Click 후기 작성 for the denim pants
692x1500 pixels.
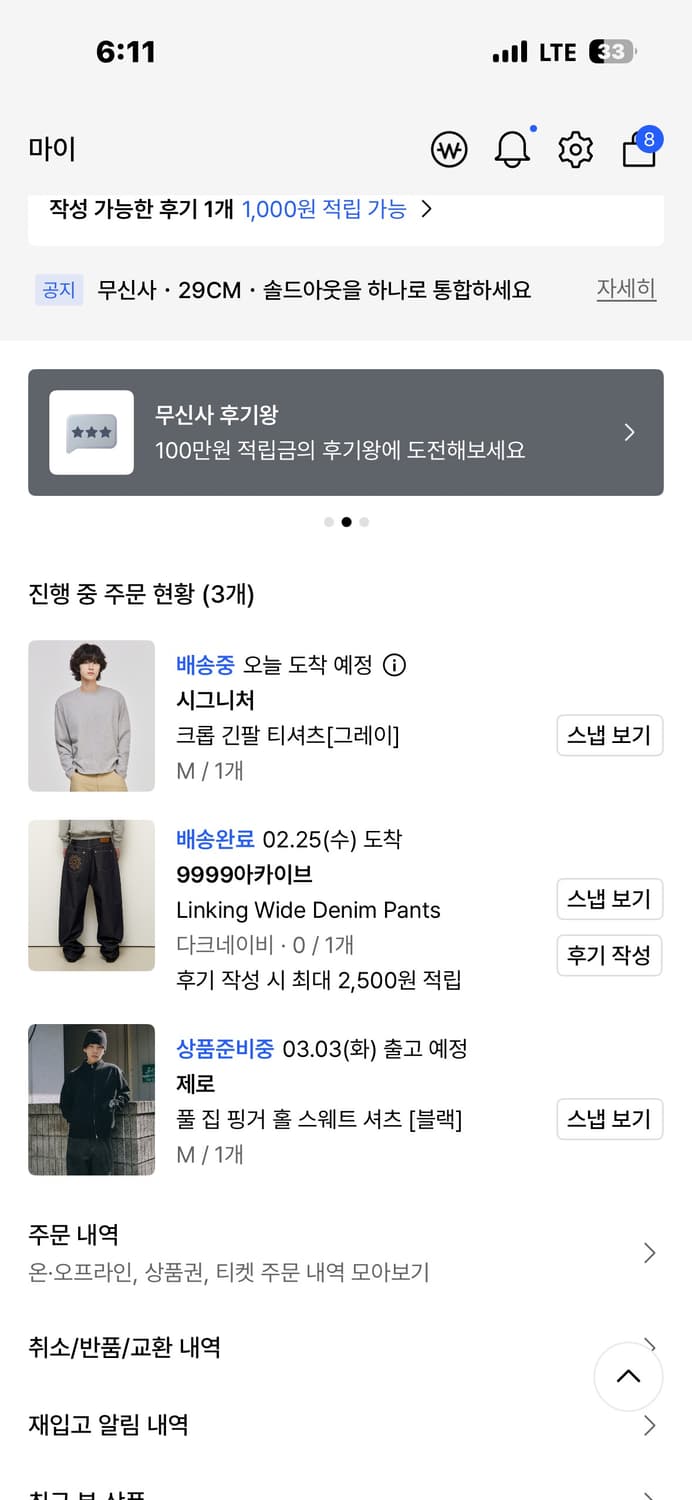pos(610,955)
